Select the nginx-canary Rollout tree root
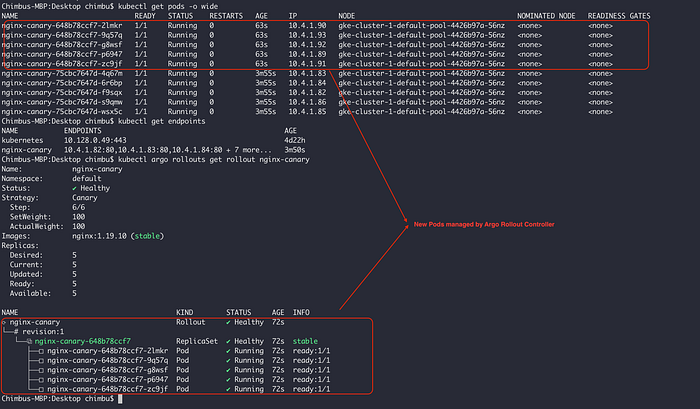Viewport: 700px width, 409px height. click(x=35, y=322)
